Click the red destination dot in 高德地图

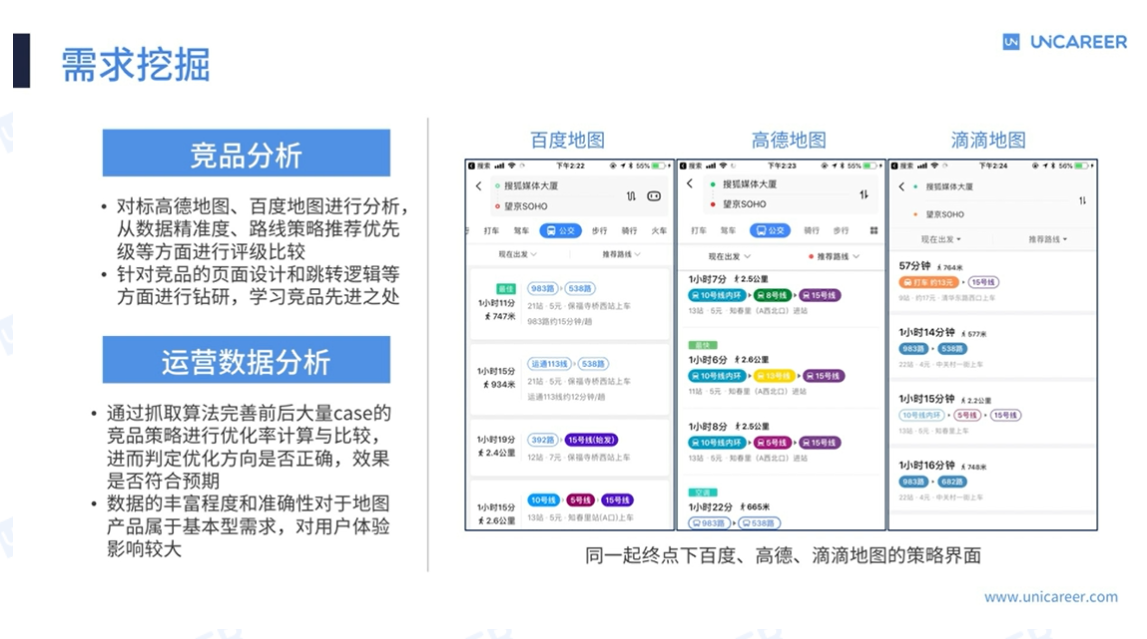coord(712,204)
